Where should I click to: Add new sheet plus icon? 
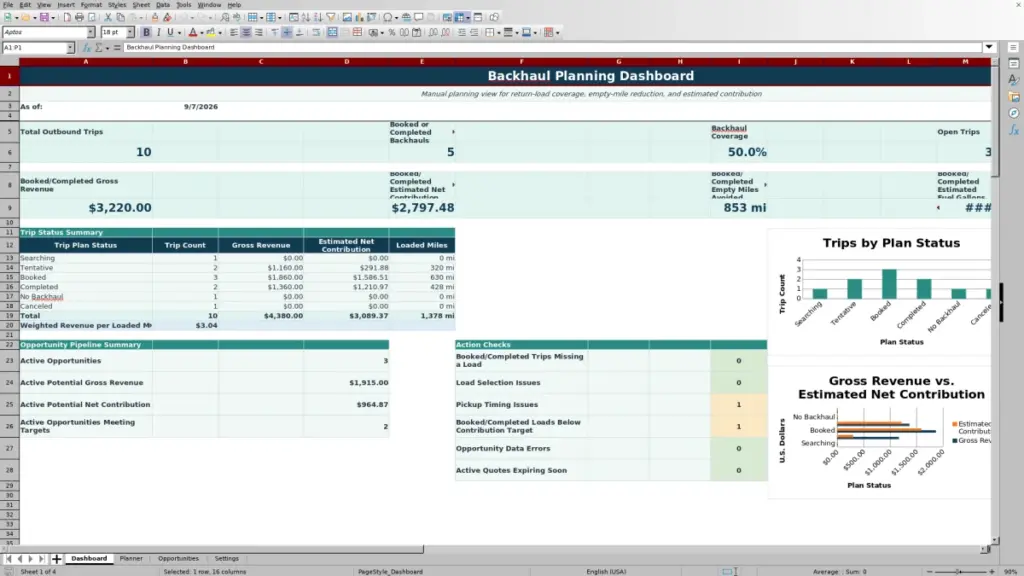pyautogui.click(x=56, y=558)
